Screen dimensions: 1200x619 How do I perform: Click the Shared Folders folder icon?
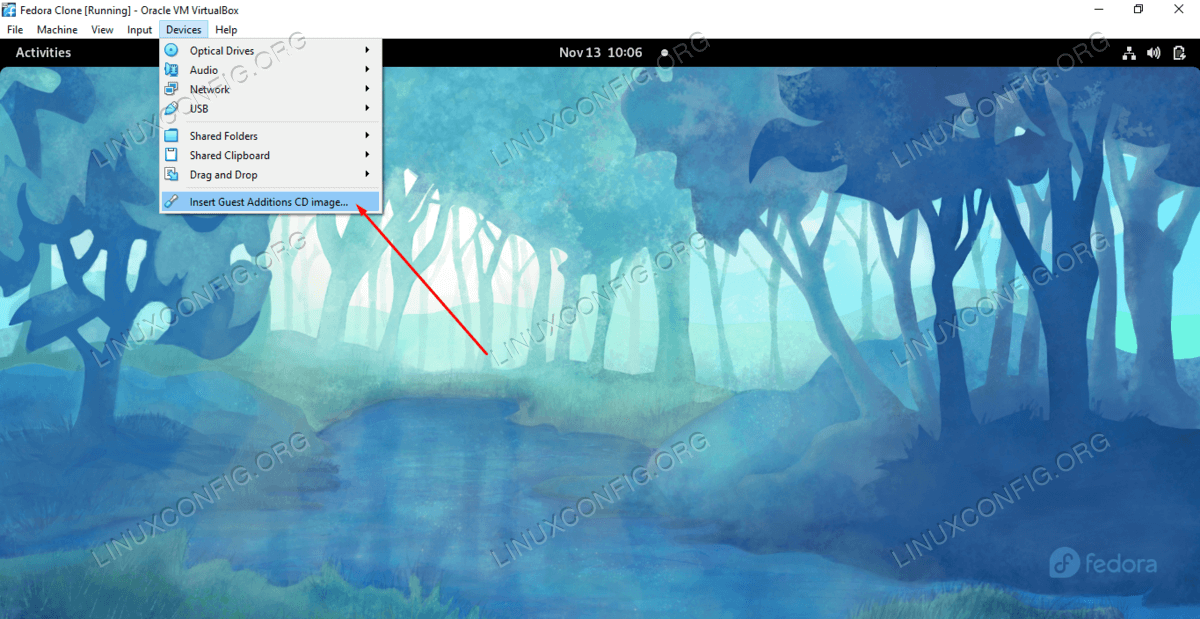point(171,136)
